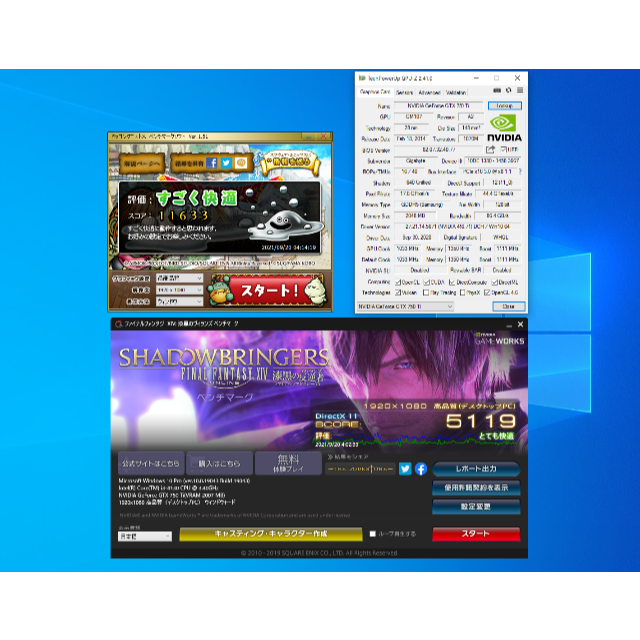Click the GPU Name field in GPU-Z

[x=438, y=106]
